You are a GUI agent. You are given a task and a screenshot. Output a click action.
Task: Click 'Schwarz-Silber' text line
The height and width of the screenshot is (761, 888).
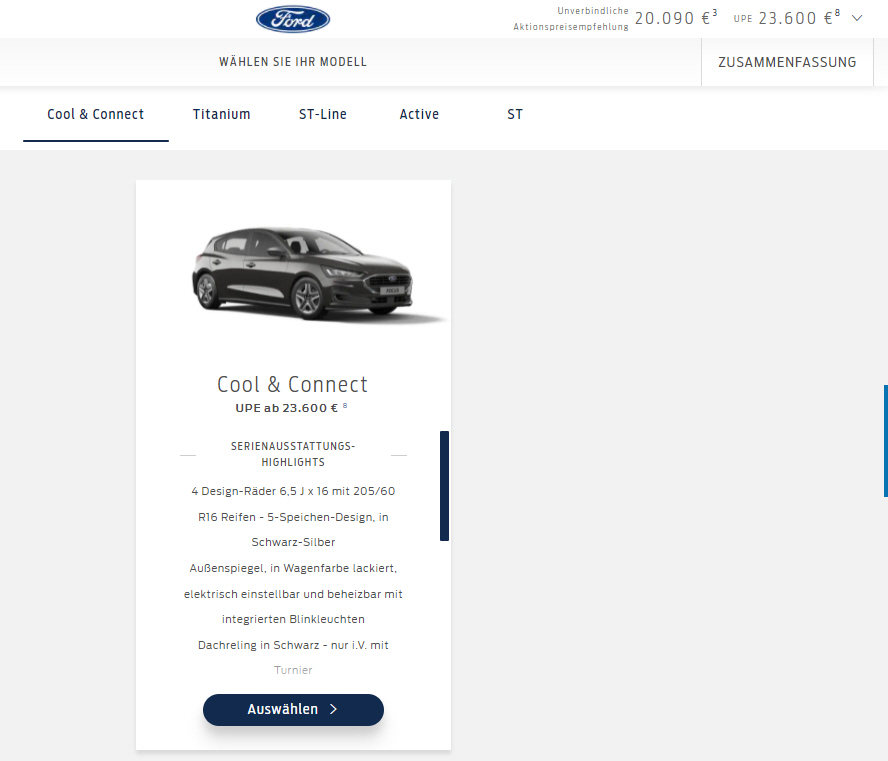pyautogui.click(x=293, y=542)
